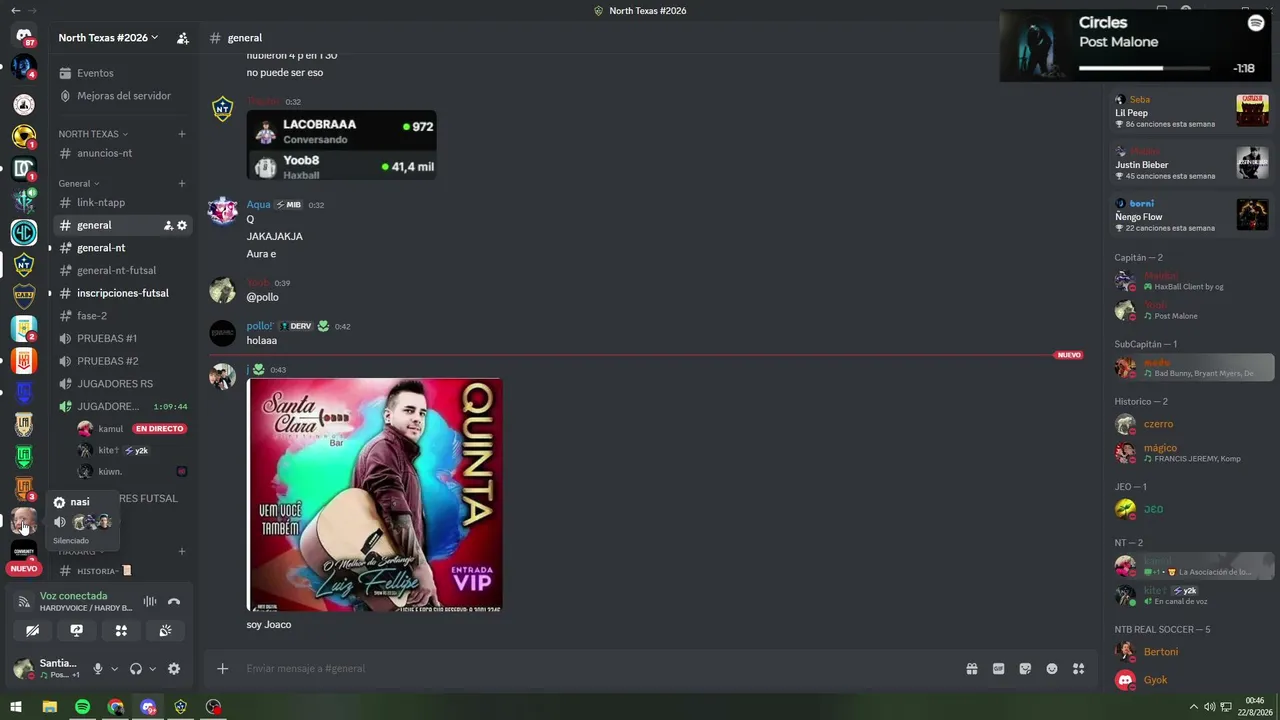1280x720 pixels.
Task: Open the emoji picker
Action: pos(1052,669)
